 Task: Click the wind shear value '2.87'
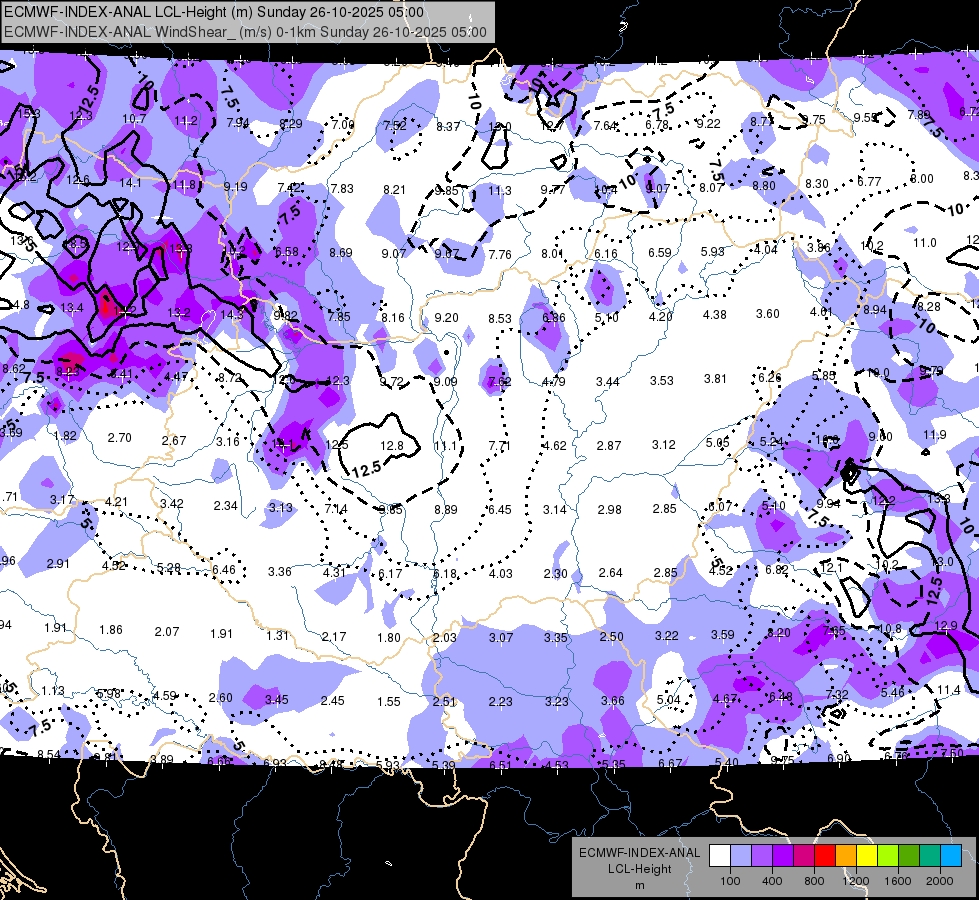[x=609, y=445]
